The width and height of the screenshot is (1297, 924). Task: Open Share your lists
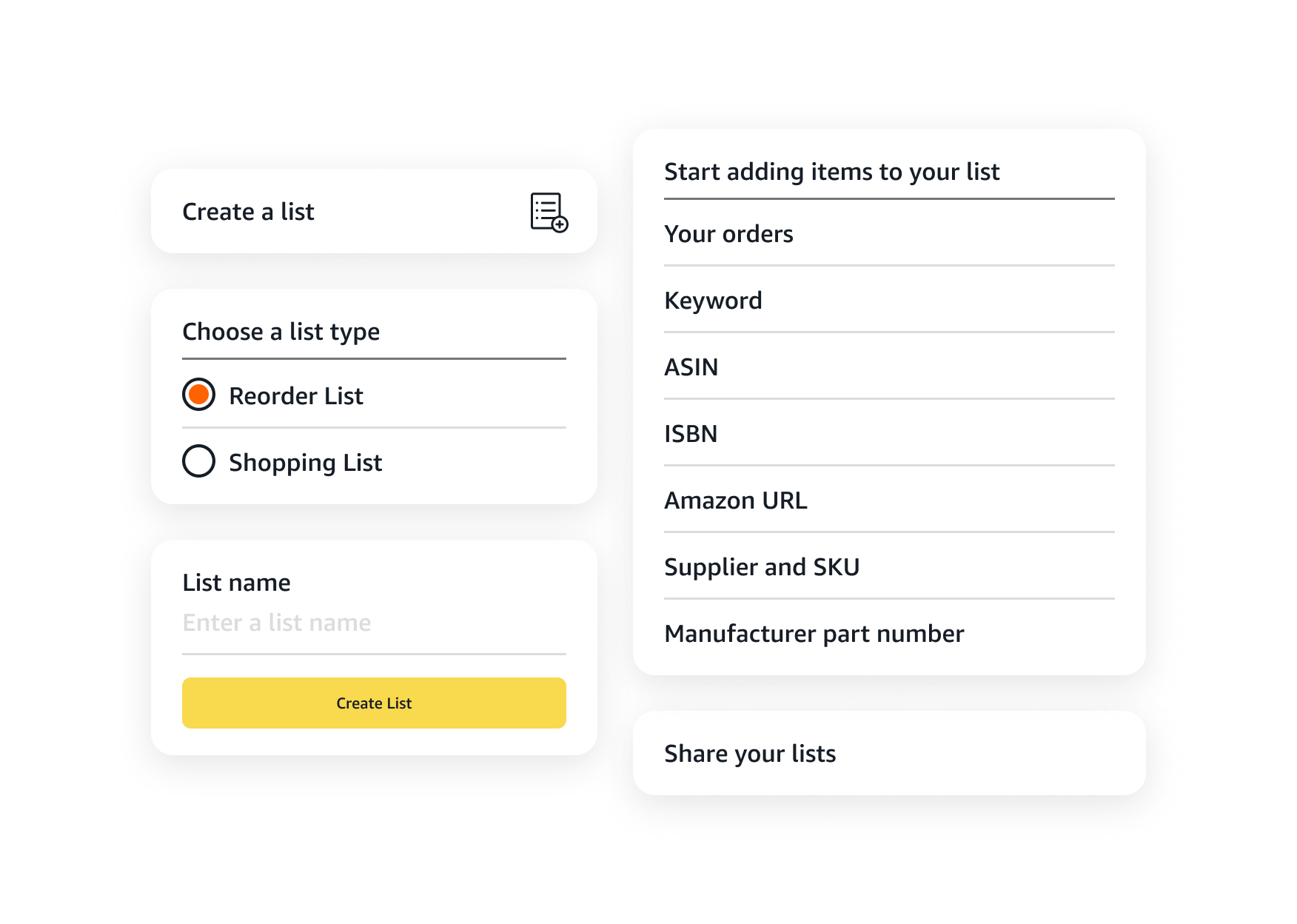coord(750,753)
